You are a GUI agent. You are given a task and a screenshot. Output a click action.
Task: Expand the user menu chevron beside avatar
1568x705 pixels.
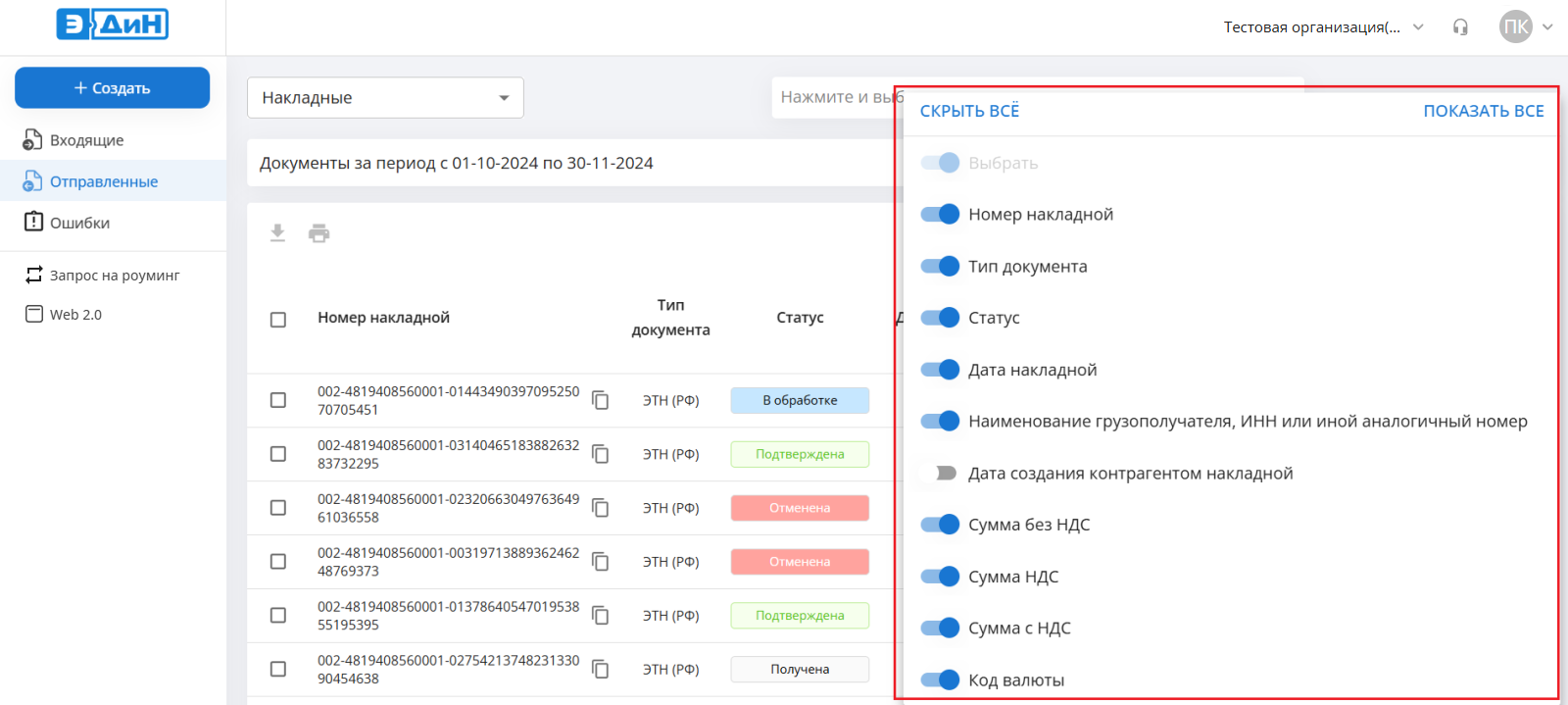tap(1547, 27)
